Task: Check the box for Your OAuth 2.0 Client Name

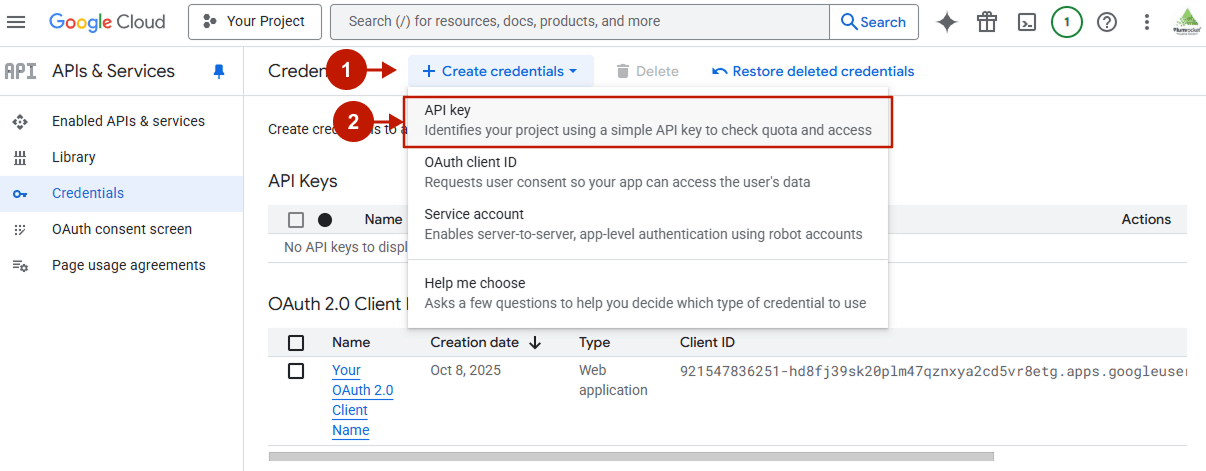Action: point(296,371)
